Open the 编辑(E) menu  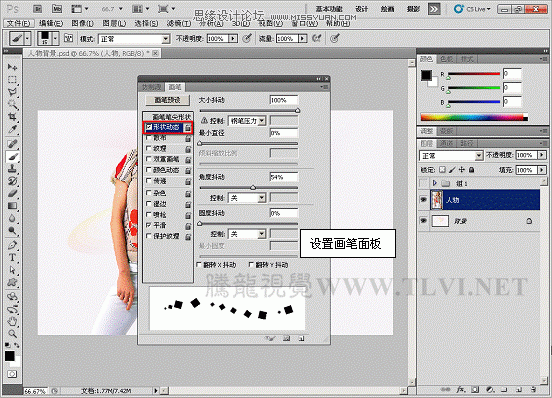51,23
